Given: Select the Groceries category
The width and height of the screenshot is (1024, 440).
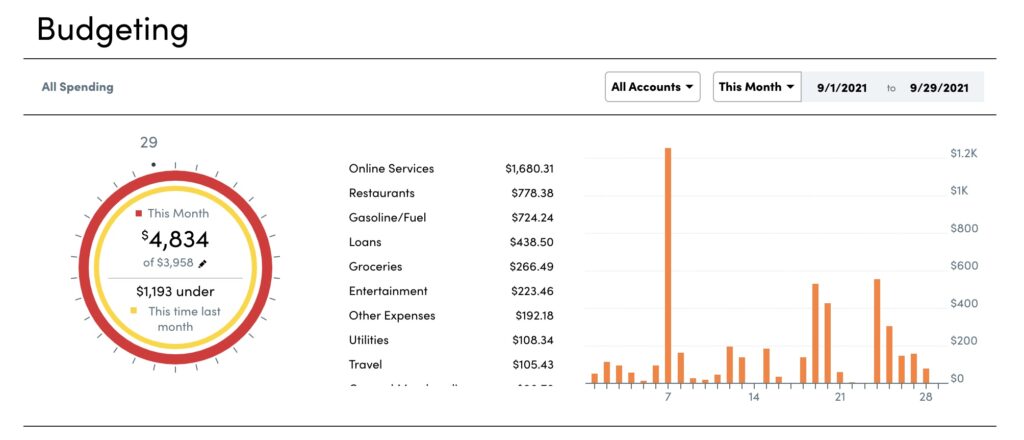Looking at the screenshot, I should coord(375,267).
